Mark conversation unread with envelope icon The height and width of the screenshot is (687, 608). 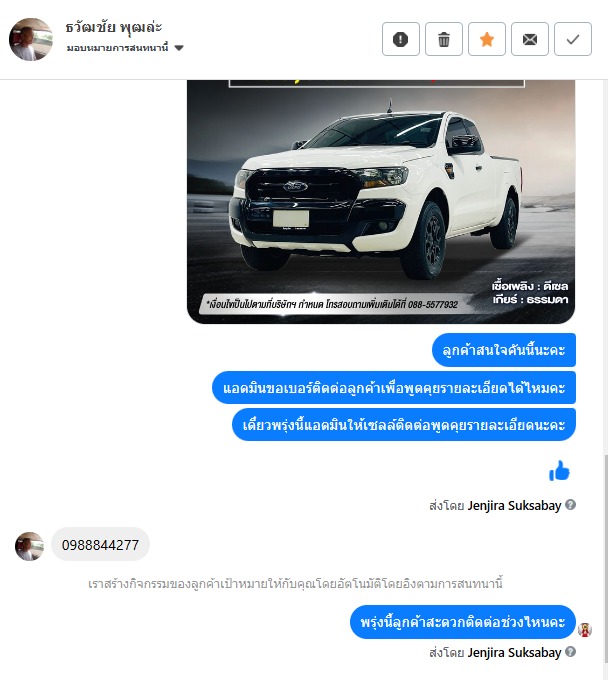click(530, 39)
